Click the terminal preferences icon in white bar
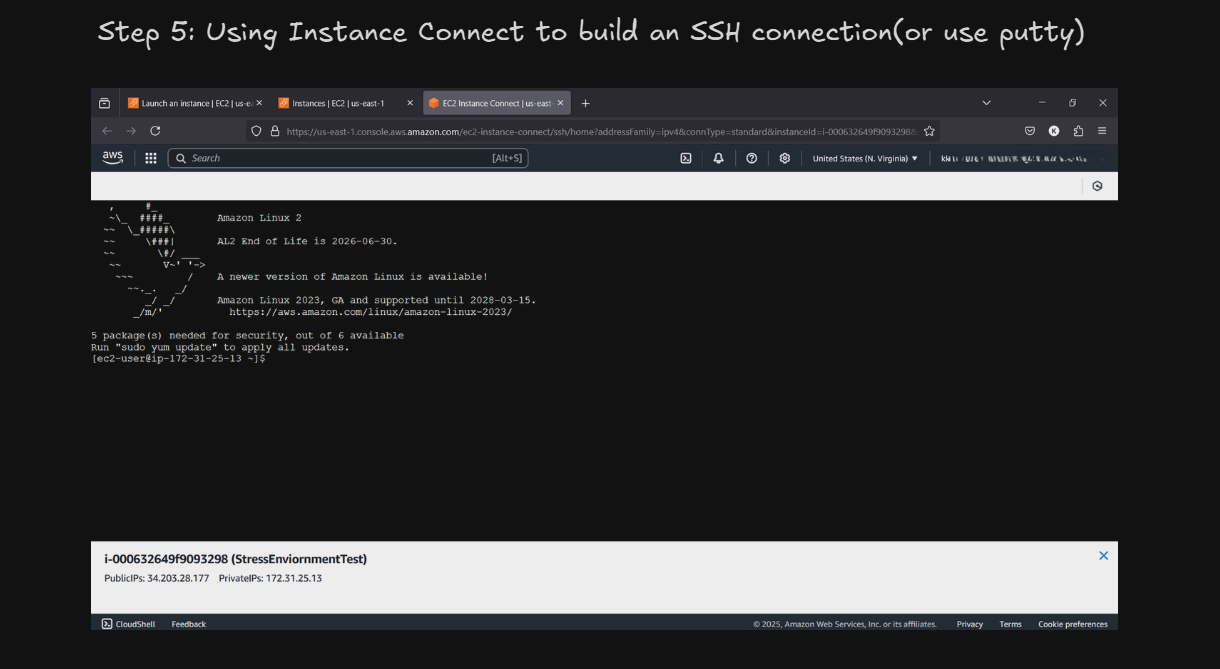1220x669 pixels. [x=1097, y=186]
